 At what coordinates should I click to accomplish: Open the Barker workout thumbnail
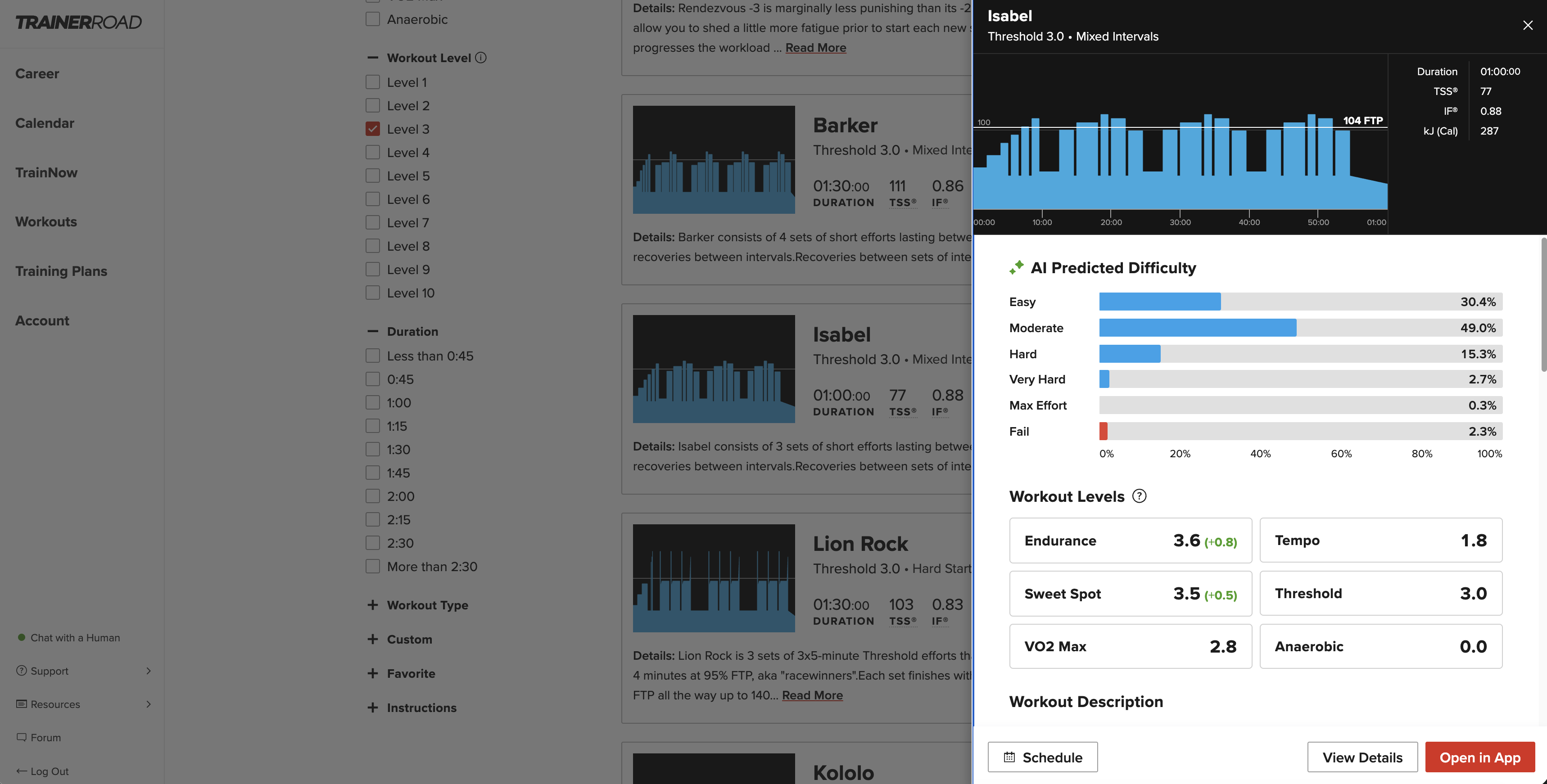(714, 160)
